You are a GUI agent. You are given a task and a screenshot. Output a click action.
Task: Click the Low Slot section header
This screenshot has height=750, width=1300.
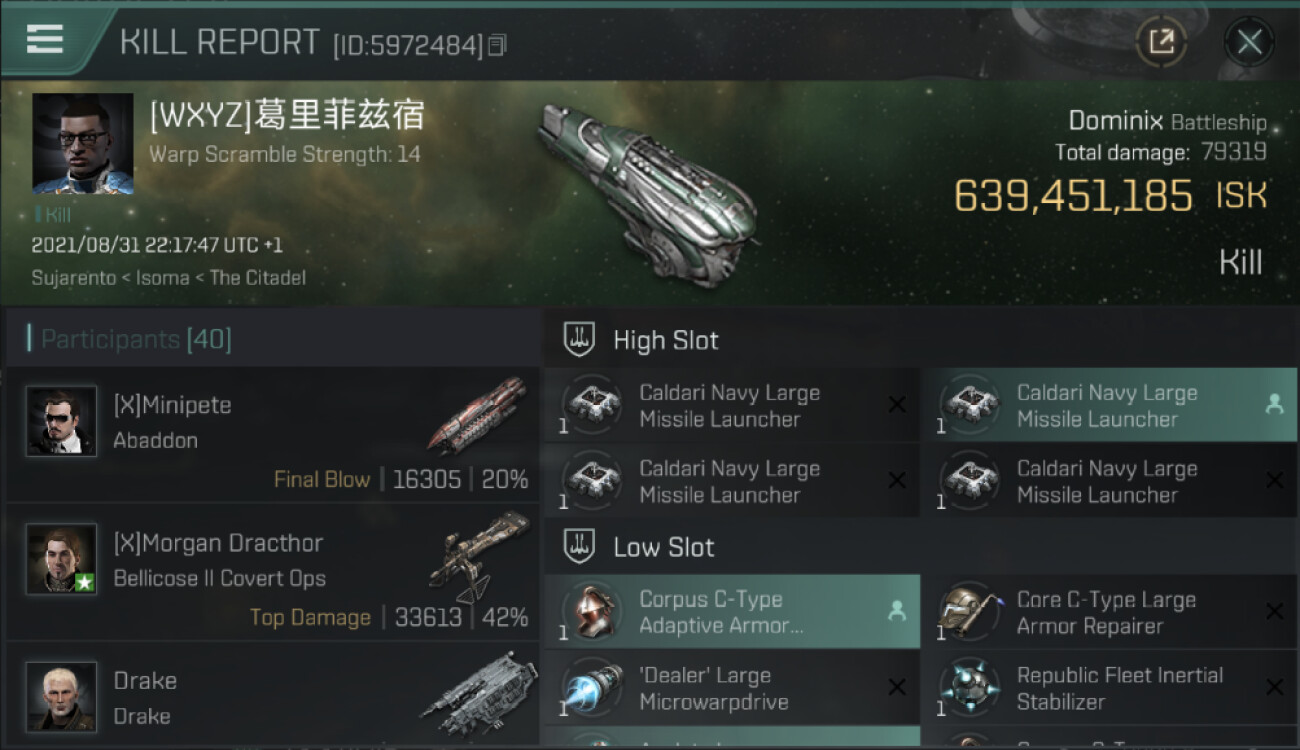click(x=664, y=547)
